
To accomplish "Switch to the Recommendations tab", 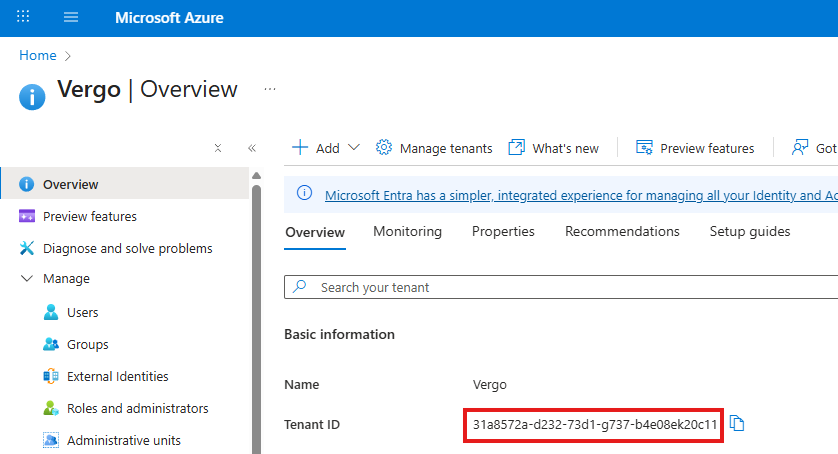I will click(x=622, y=232).
